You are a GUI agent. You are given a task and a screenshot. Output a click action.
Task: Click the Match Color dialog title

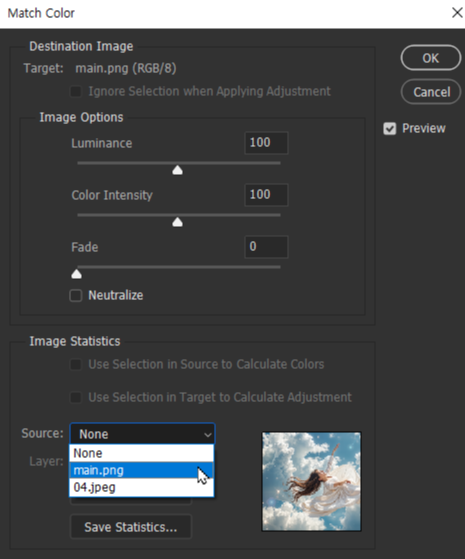tap(41, 13)
